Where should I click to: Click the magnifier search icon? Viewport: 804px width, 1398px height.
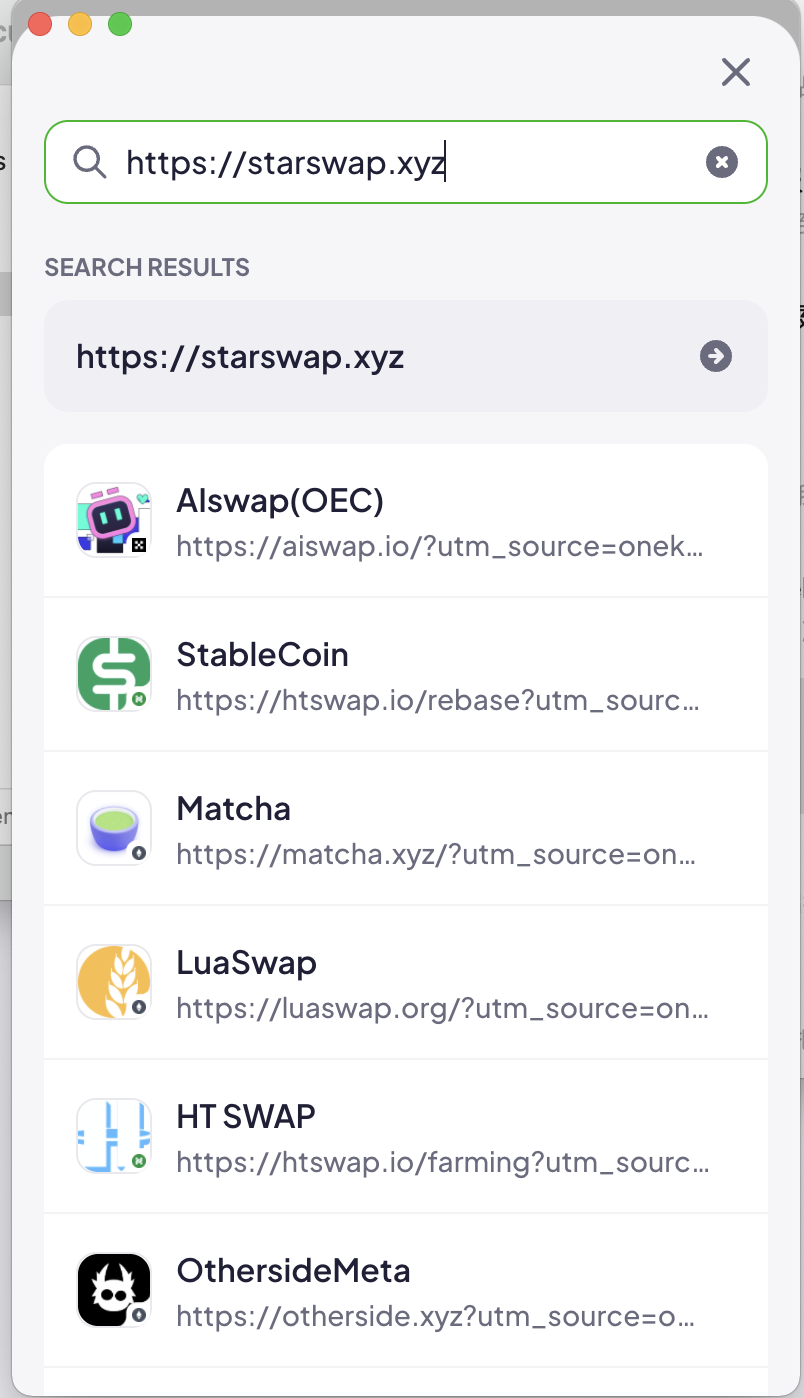tap(90, 162)
